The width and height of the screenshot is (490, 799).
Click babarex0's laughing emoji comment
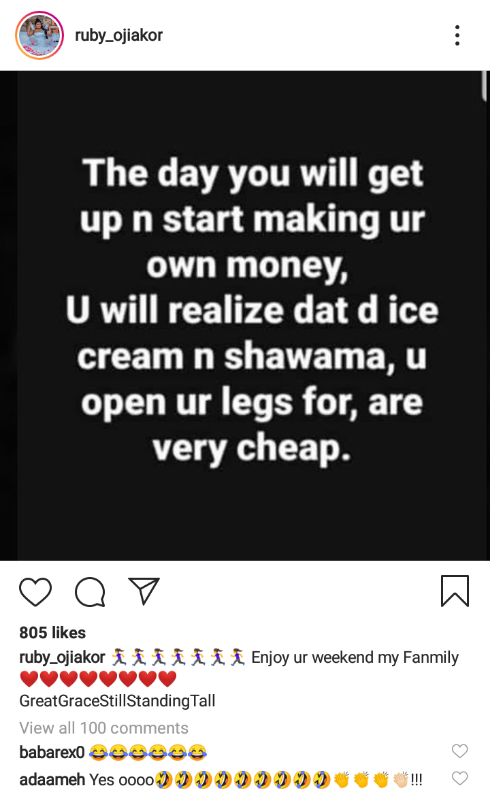(148, 752)
